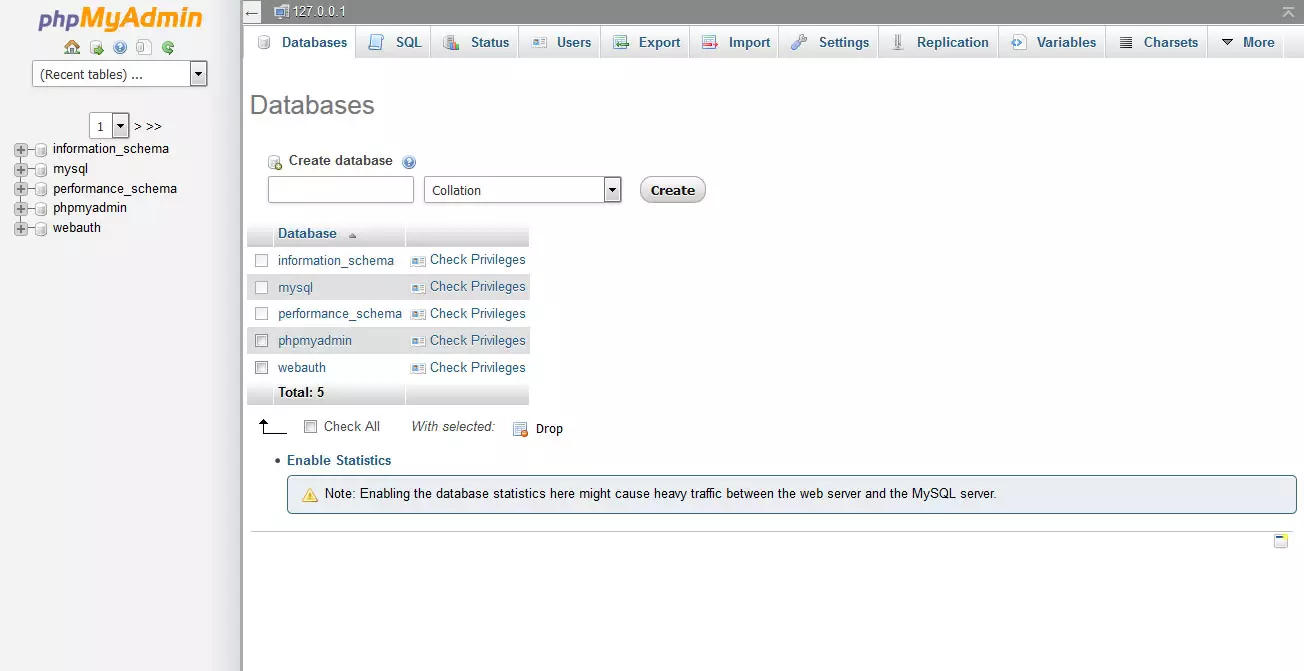The width and height of the screenshot is (1304, 671).
Task: Click the document pages icon in the sidebar
Action: (144, 47)
